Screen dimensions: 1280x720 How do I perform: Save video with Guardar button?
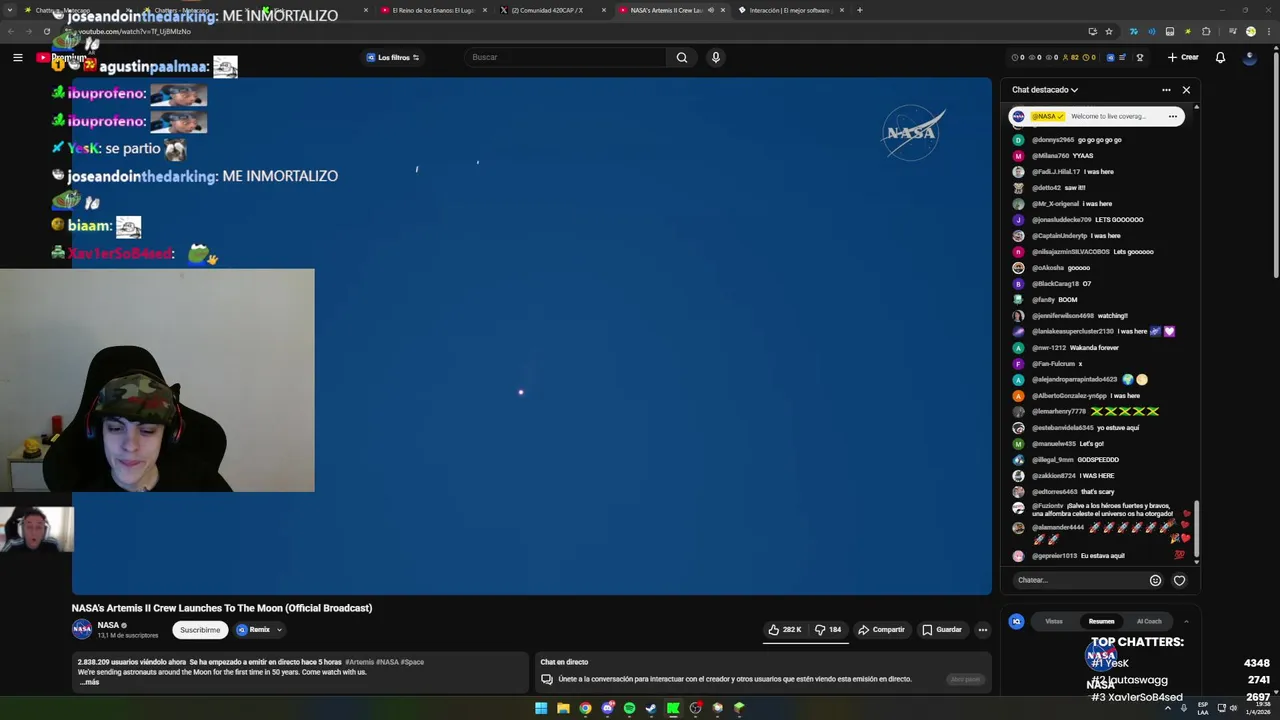[x=942, y=630]
